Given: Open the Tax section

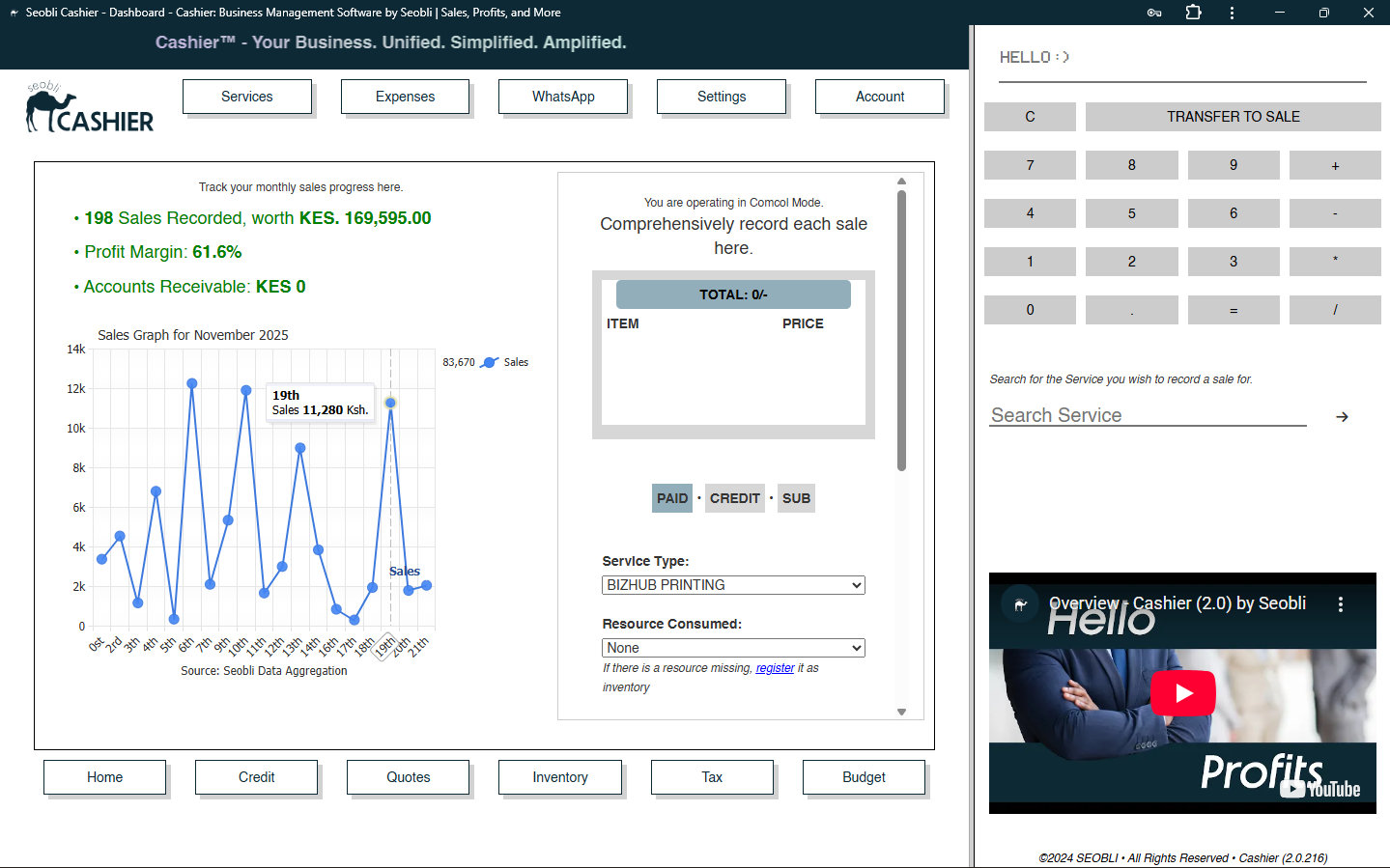Looking at the screenshot, I should tap(712, 777).
